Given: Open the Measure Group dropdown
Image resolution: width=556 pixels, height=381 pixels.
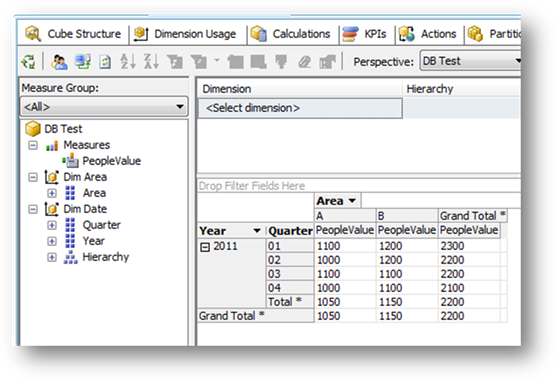Looking at the screenshot, I should pyautogui.click(x=104, y=106).
